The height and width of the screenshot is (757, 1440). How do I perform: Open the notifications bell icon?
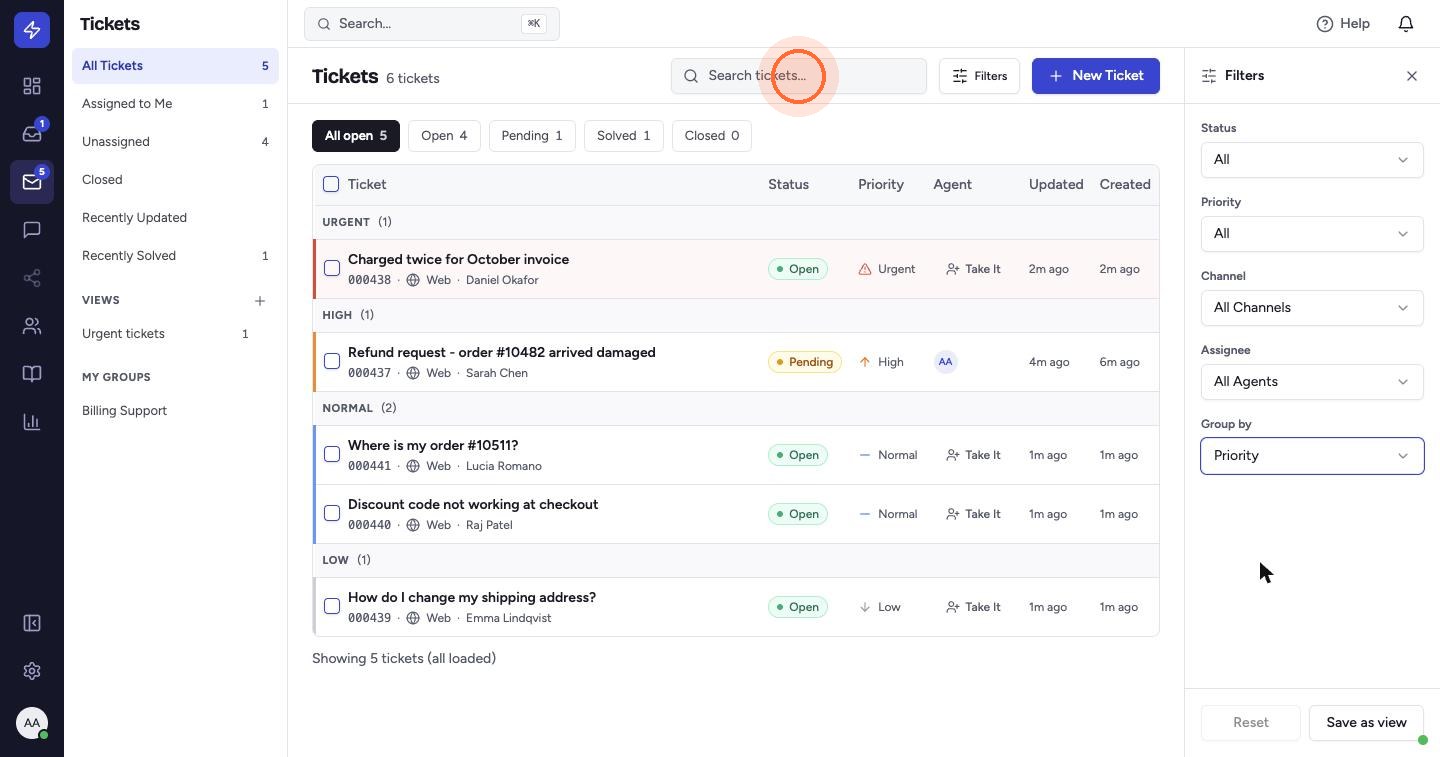(1406, 24)
